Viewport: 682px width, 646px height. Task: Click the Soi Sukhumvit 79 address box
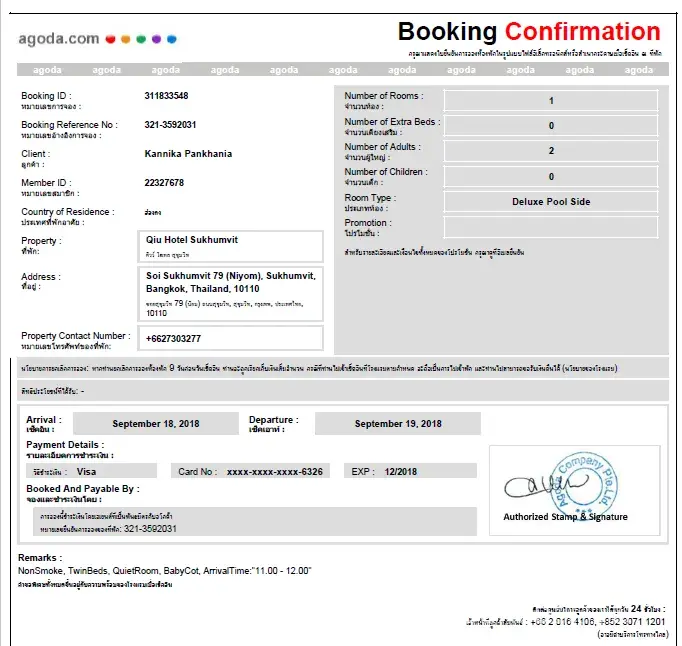(231, 294)
